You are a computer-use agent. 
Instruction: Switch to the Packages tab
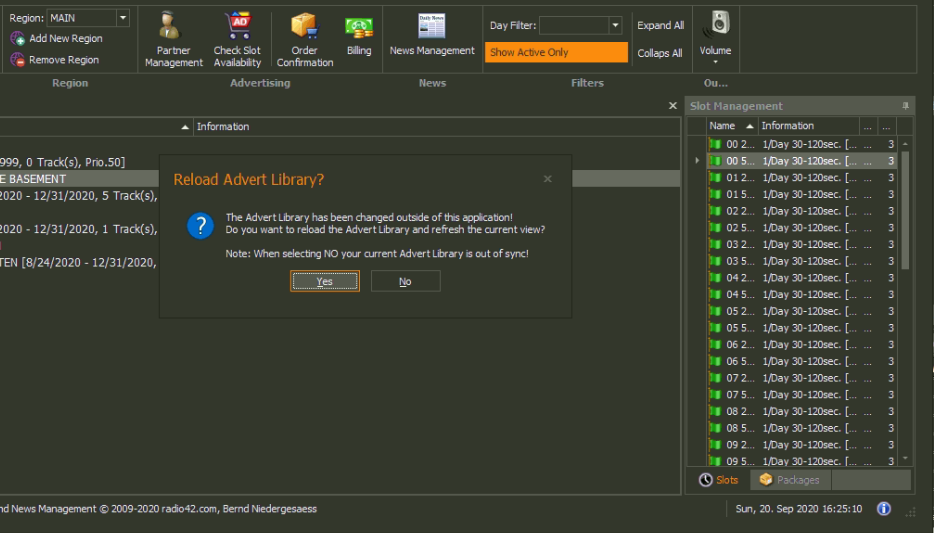[789, 480]
